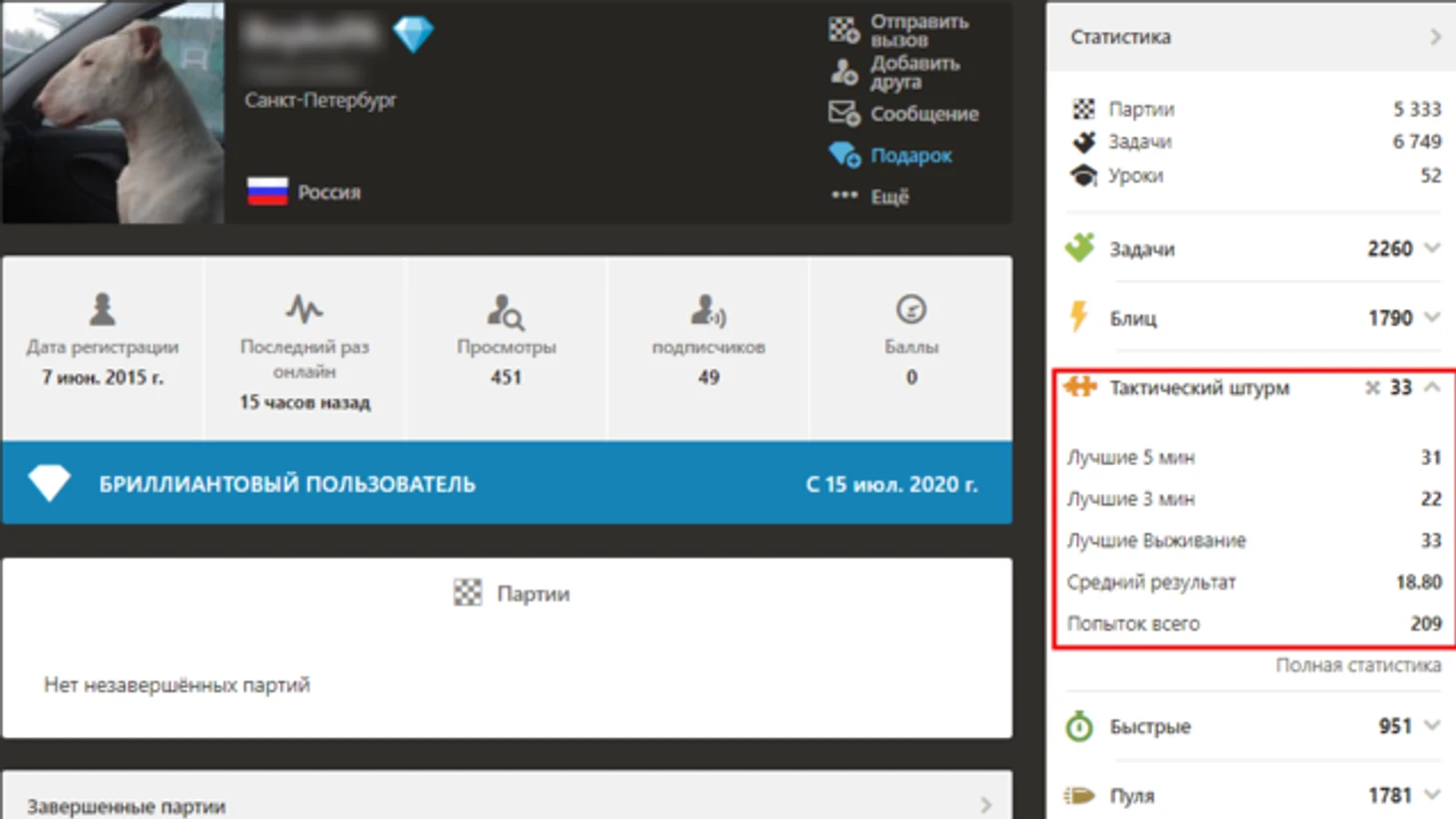Viewport: 1456px width, 819px height.
Task: Expand the Быстрые 951 rating section
Action: (1432, 725)
